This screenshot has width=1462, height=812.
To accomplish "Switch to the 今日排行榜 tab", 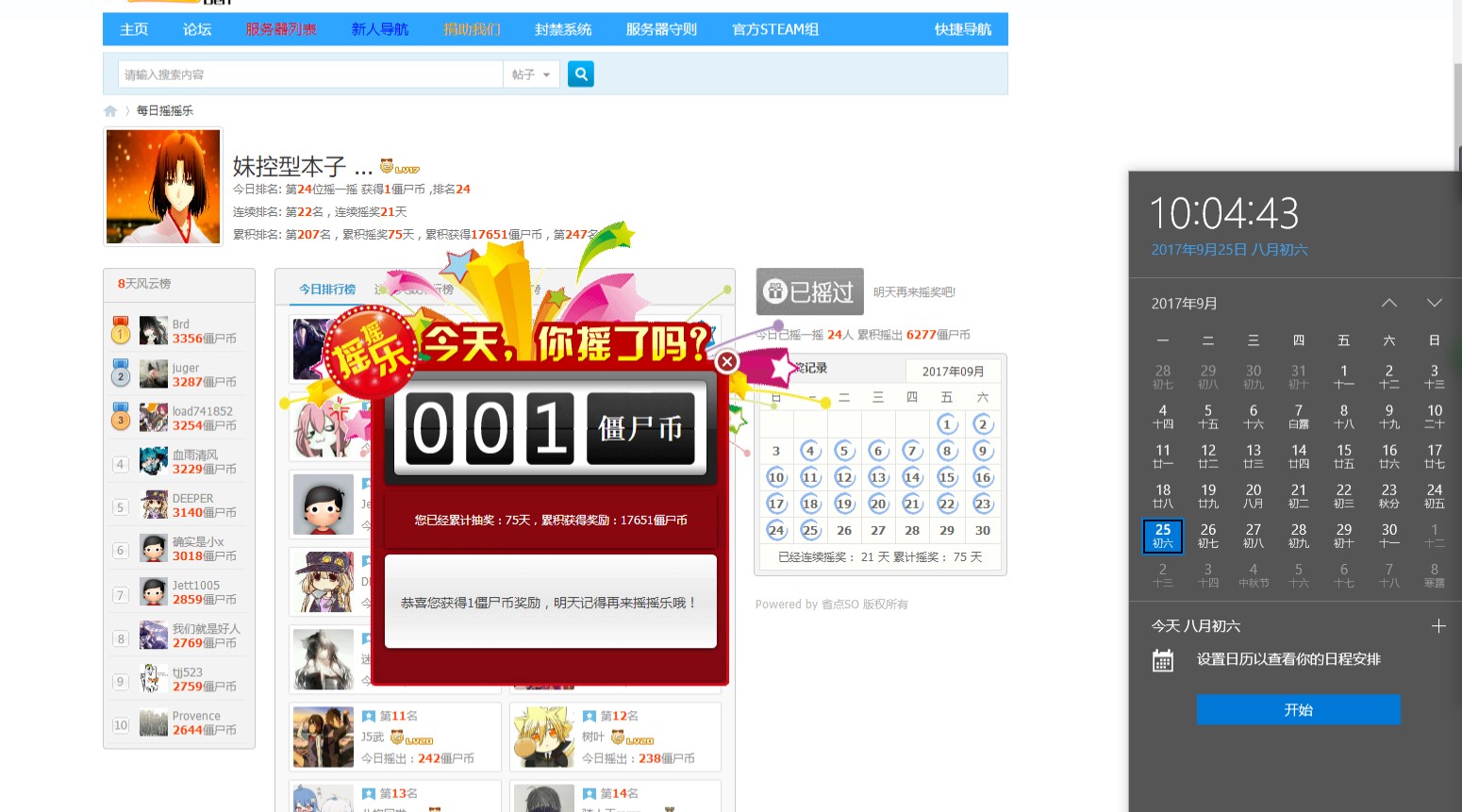I will coord(327,290).
